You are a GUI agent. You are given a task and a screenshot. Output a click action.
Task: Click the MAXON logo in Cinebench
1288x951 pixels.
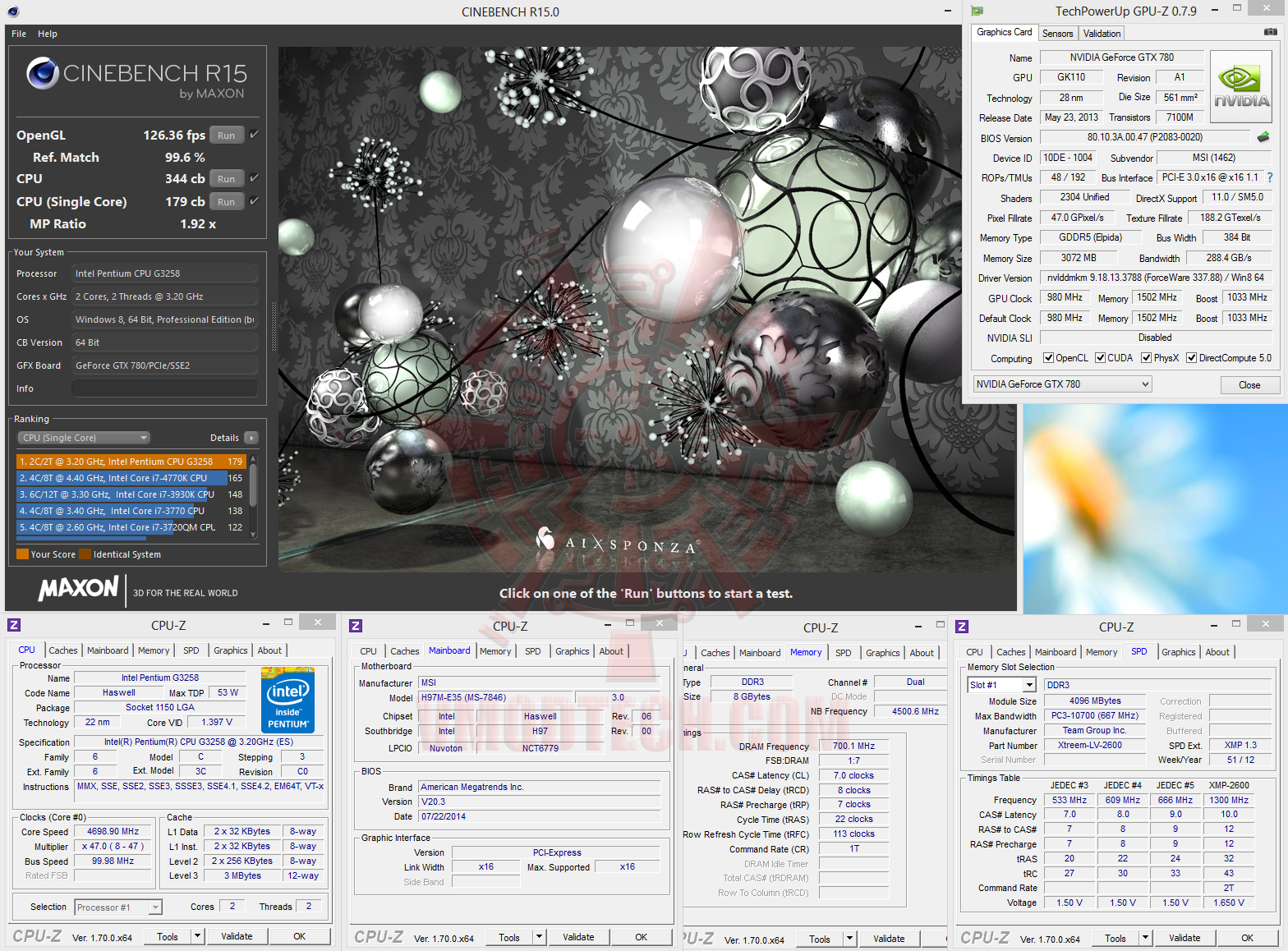[79, 588]
